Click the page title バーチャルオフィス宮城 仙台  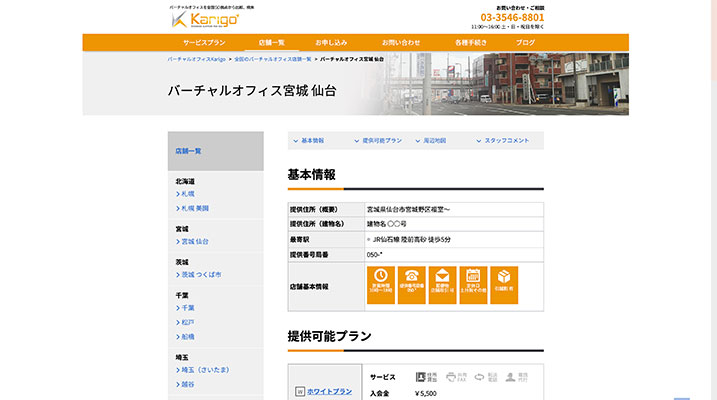pyautogui.click(x=252, y=91)
